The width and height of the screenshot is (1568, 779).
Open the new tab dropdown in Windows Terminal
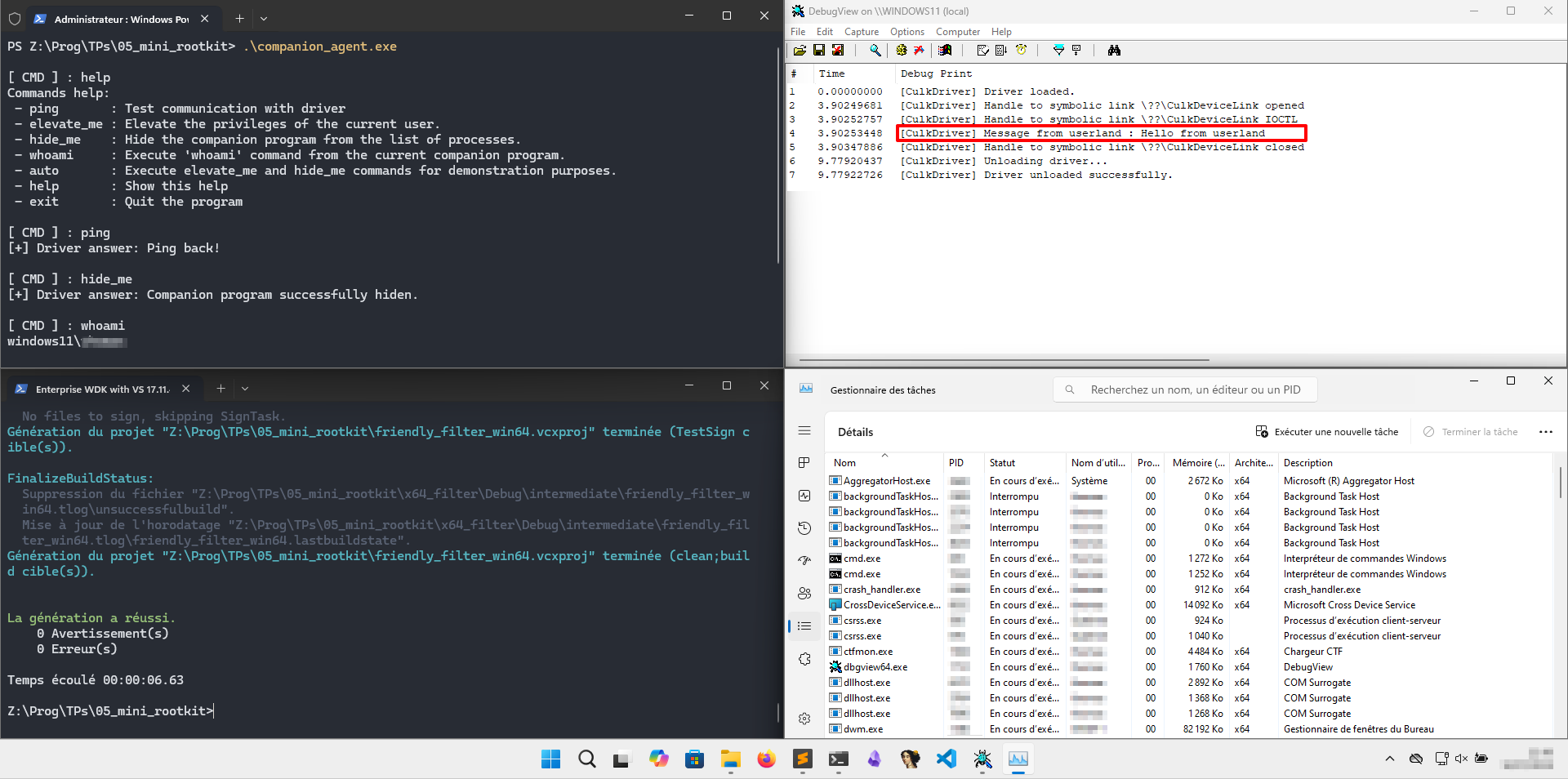point(263,19)
